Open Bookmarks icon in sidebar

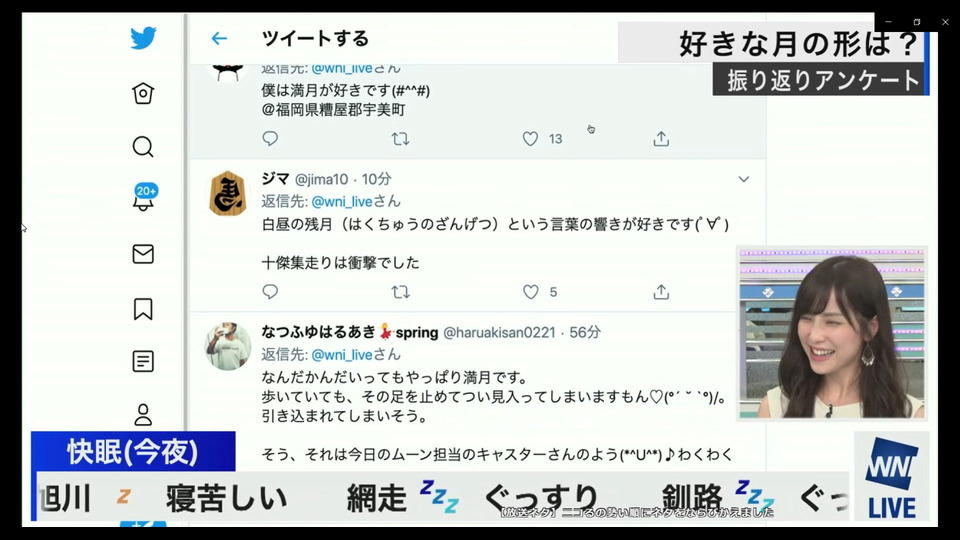[143, 309]
